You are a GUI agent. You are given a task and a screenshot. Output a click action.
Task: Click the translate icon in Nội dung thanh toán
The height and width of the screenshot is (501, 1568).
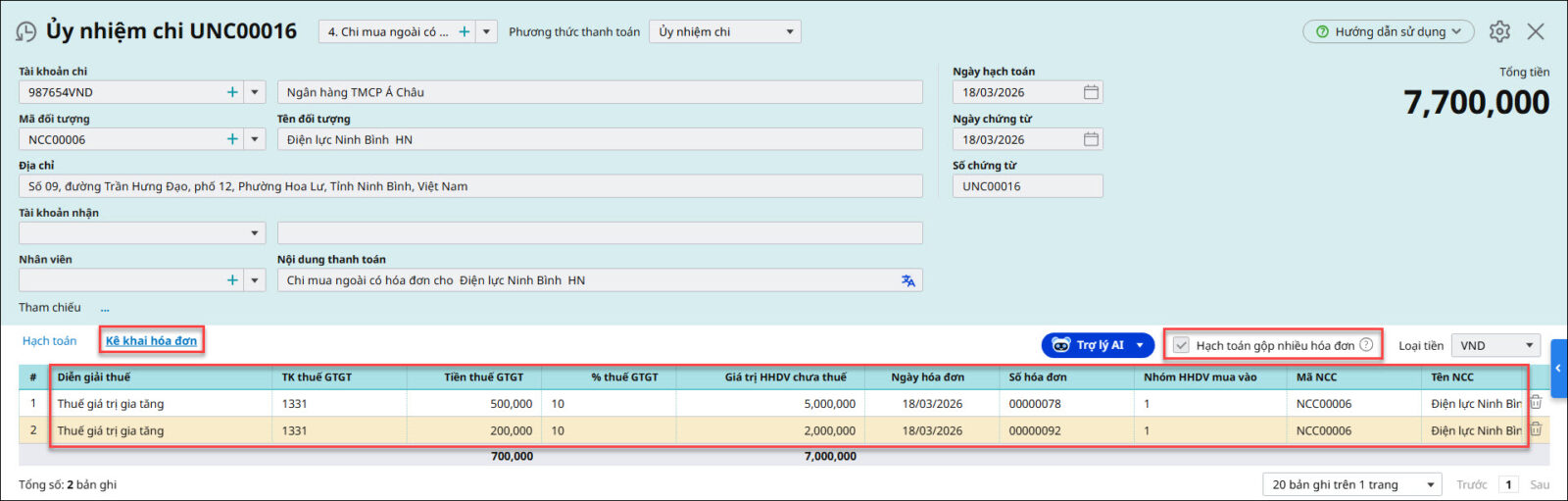pyautogui.click(x=908, y=280)
